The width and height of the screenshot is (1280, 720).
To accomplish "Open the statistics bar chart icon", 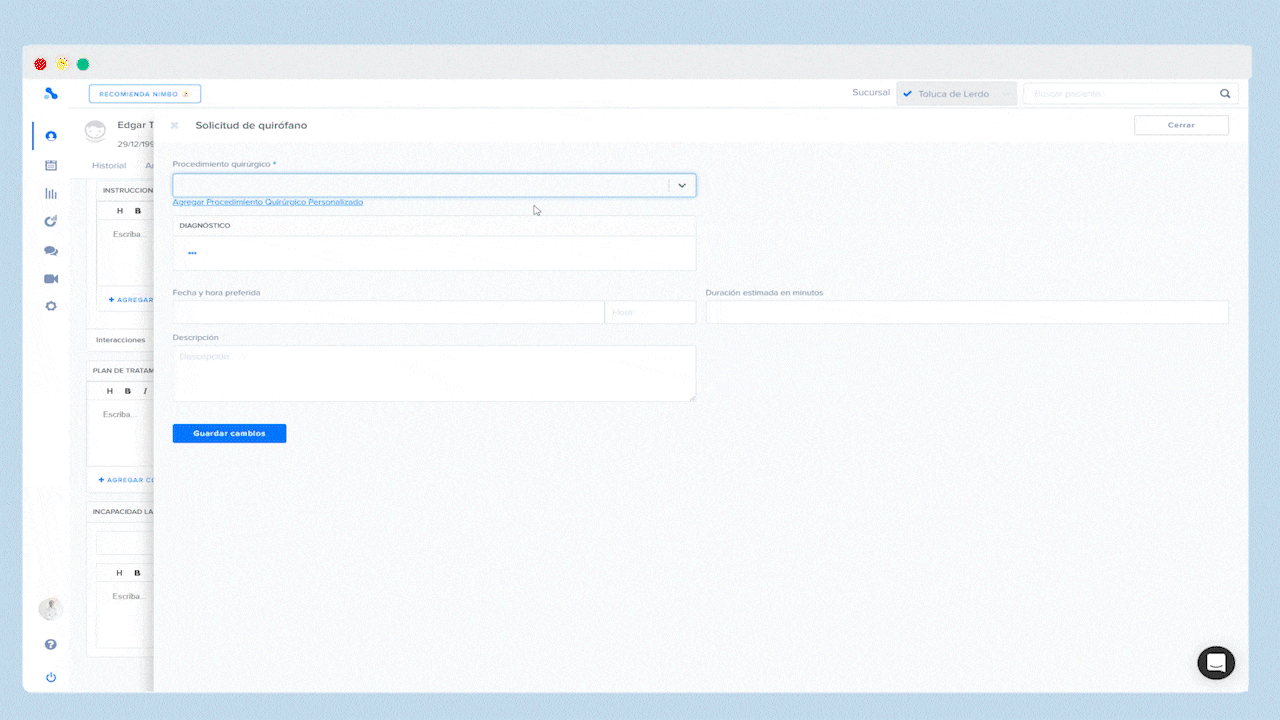I will pos(51,193).
